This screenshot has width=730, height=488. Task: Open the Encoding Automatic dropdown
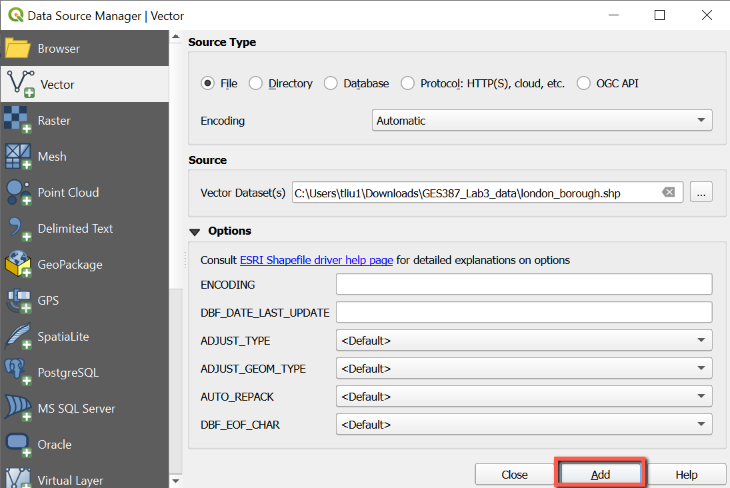[x=541, y=121]
